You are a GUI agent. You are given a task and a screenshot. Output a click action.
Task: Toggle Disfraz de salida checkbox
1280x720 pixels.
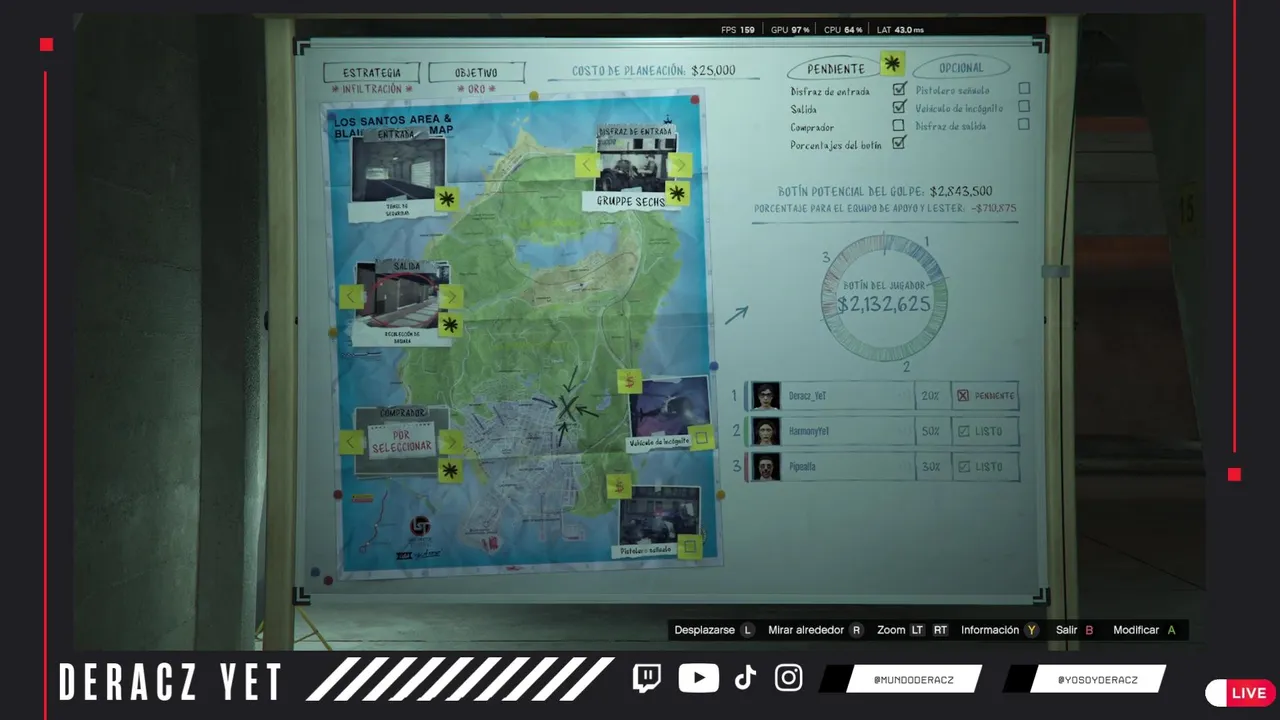(1023, 124)
